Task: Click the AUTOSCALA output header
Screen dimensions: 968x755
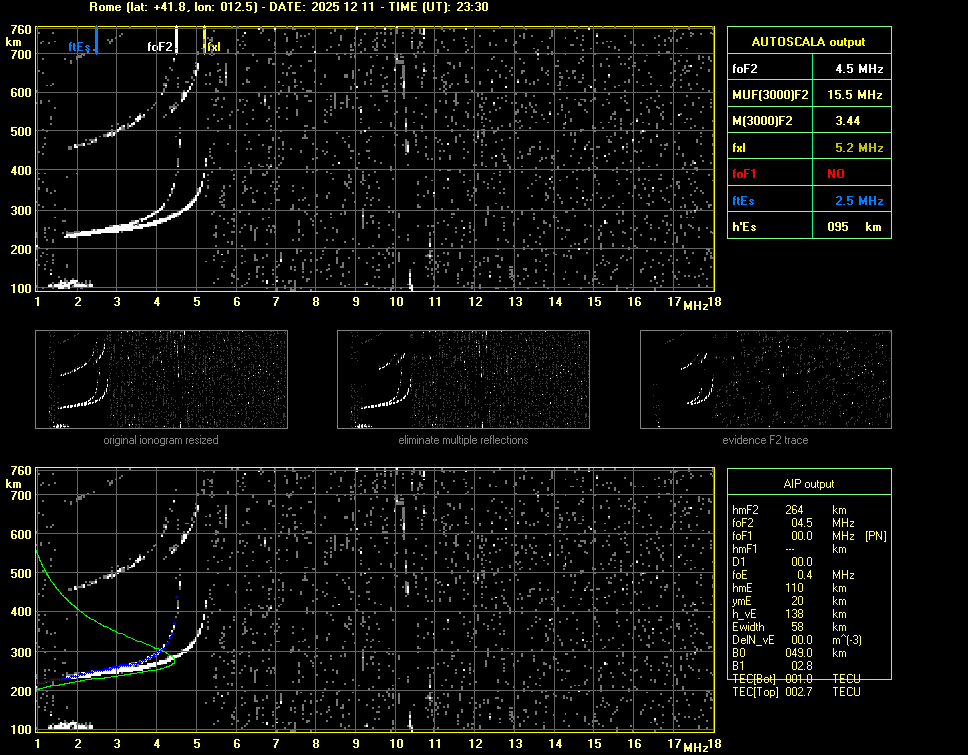Action: tap(809, 42)
